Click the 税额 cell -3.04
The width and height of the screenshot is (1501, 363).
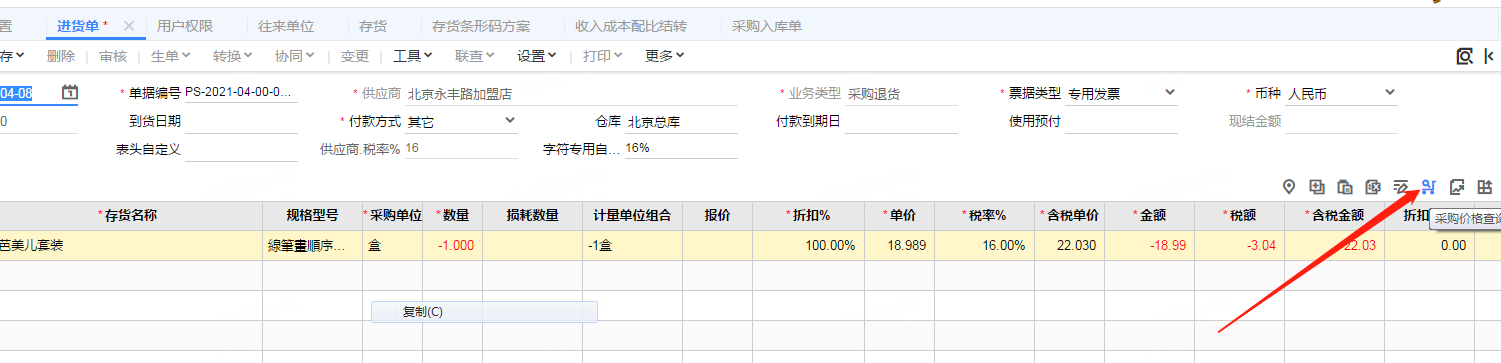pos(1240,246)
